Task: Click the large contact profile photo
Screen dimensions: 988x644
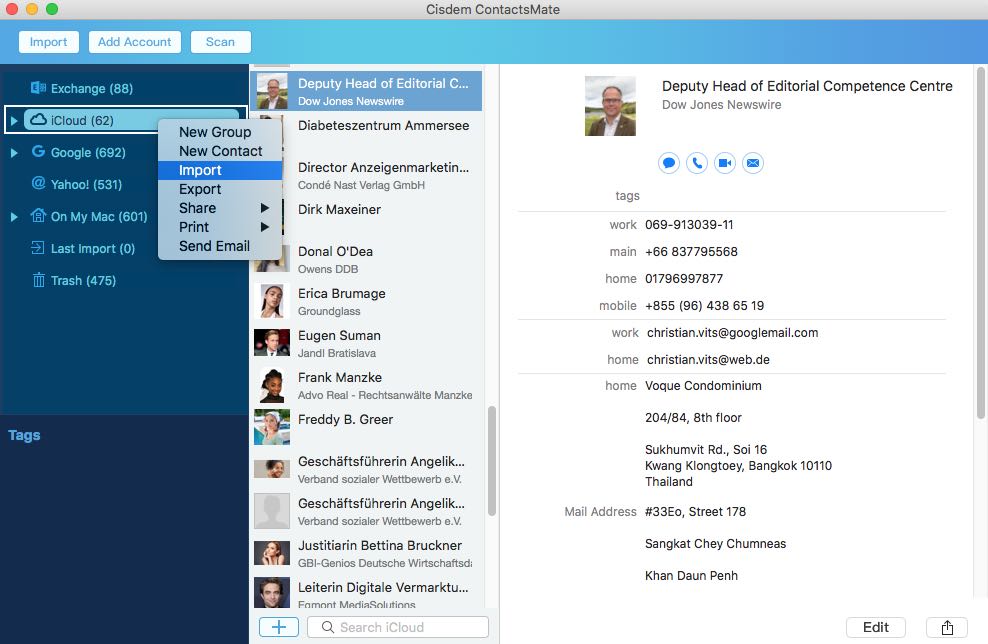Action: (x=610, y=106)
